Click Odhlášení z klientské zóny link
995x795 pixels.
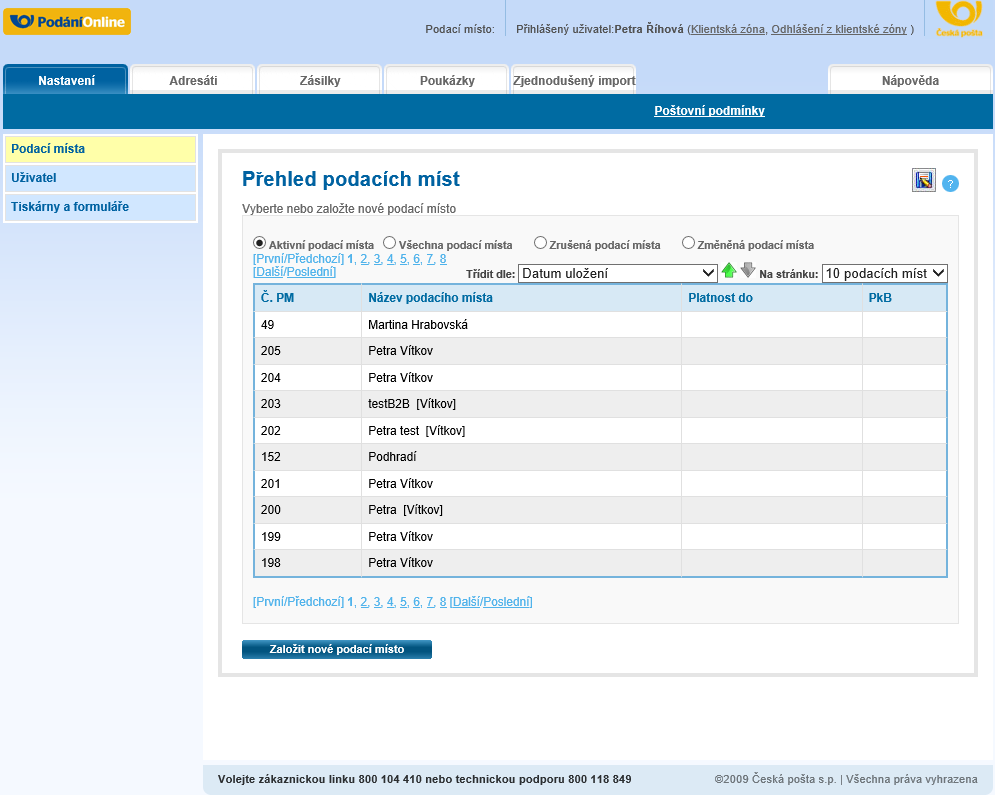point(839,29)
